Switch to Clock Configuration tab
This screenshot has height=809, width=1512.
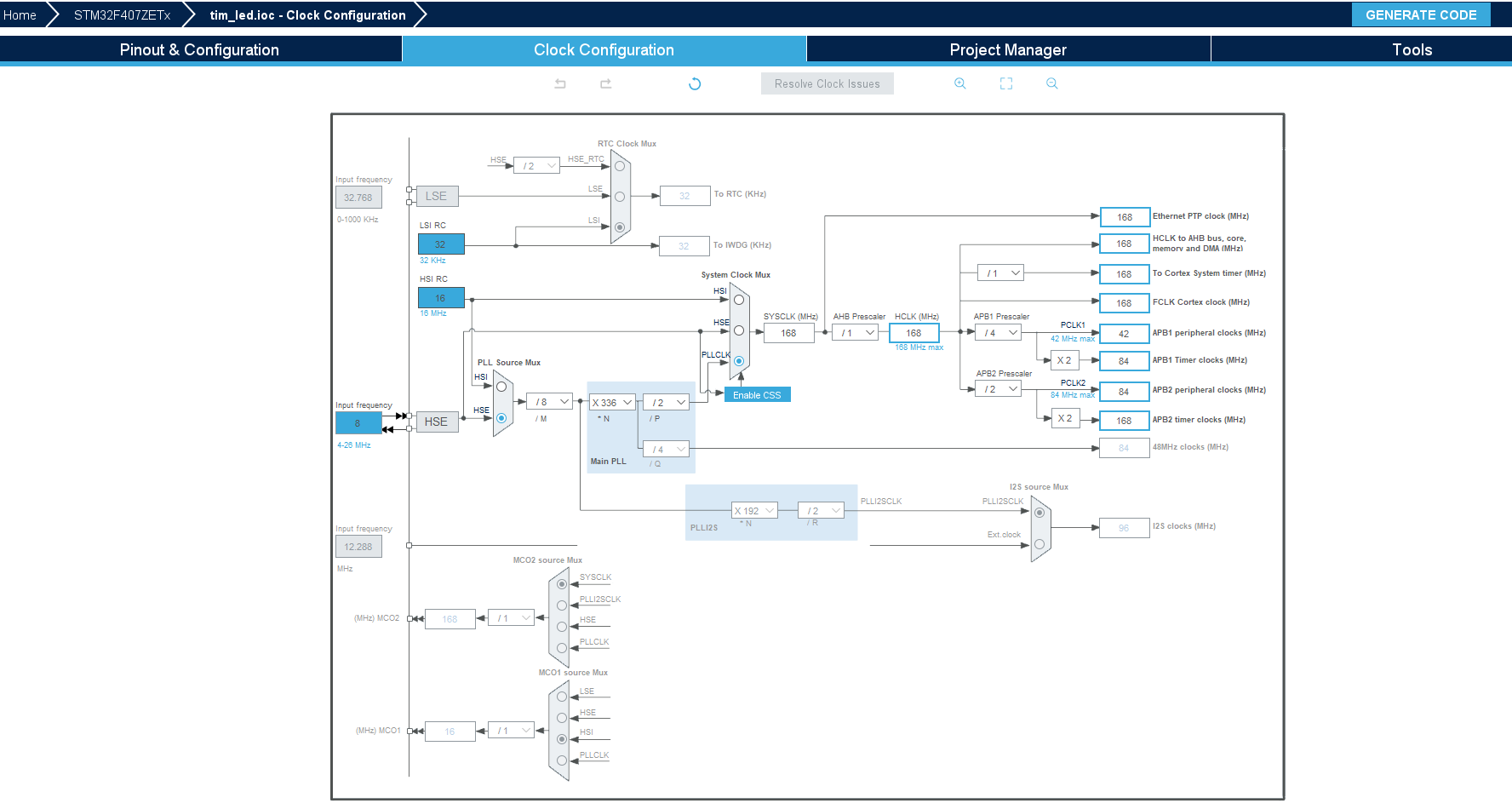click(604, 49)
